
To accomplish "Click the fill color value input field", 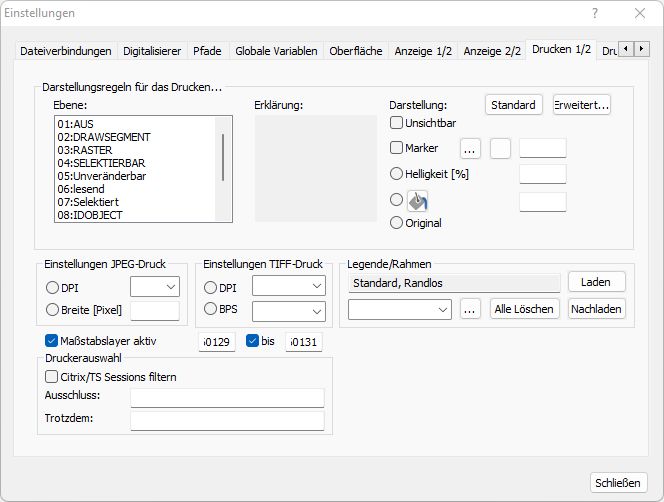I will click(543, 202).
